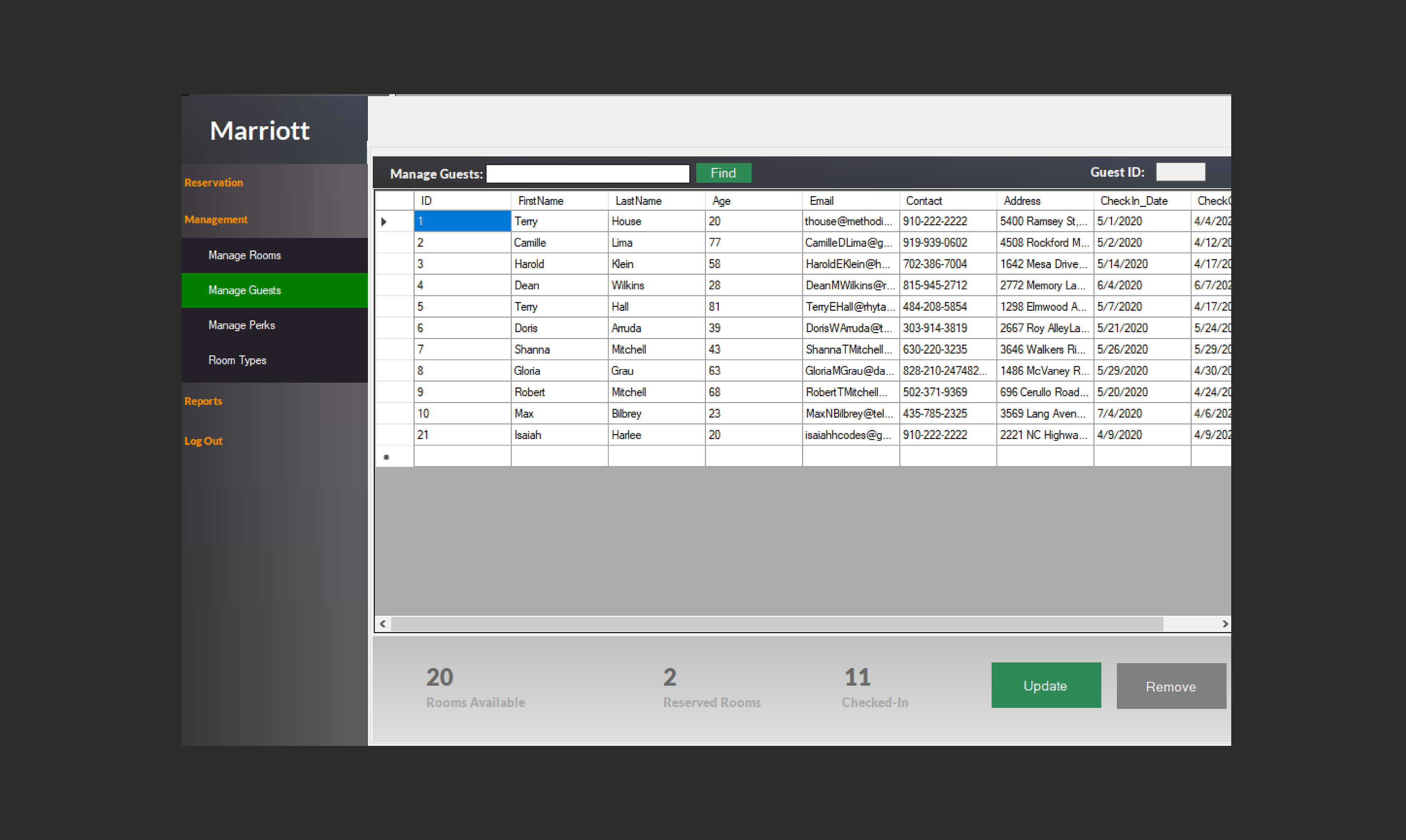Click LastName cell Harlee
Image resolution: width=1406 pixels, height=840 pixels.
(x=657, y=435)
